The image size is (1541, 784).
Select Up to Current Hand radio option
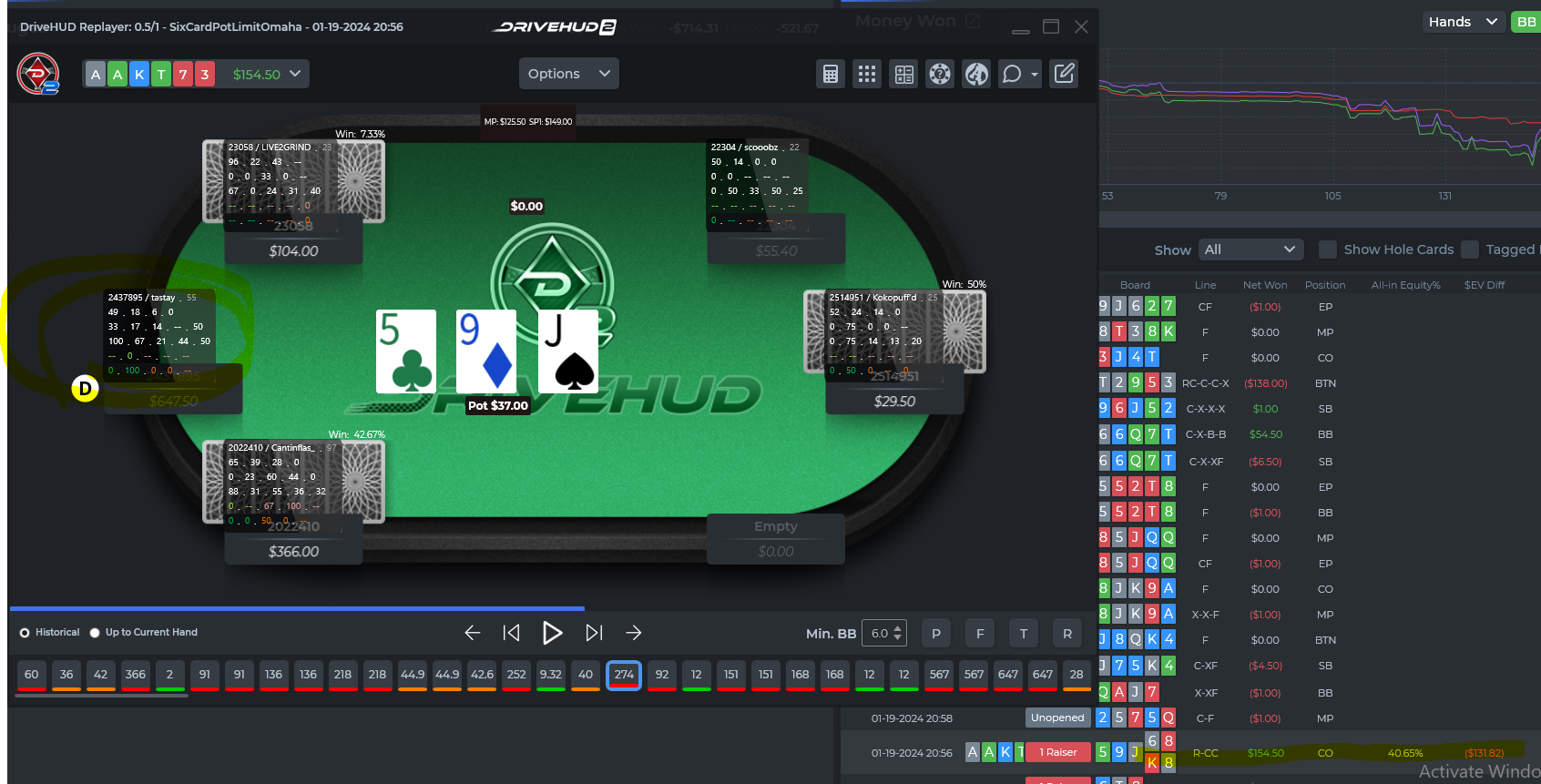coord(95,633)
